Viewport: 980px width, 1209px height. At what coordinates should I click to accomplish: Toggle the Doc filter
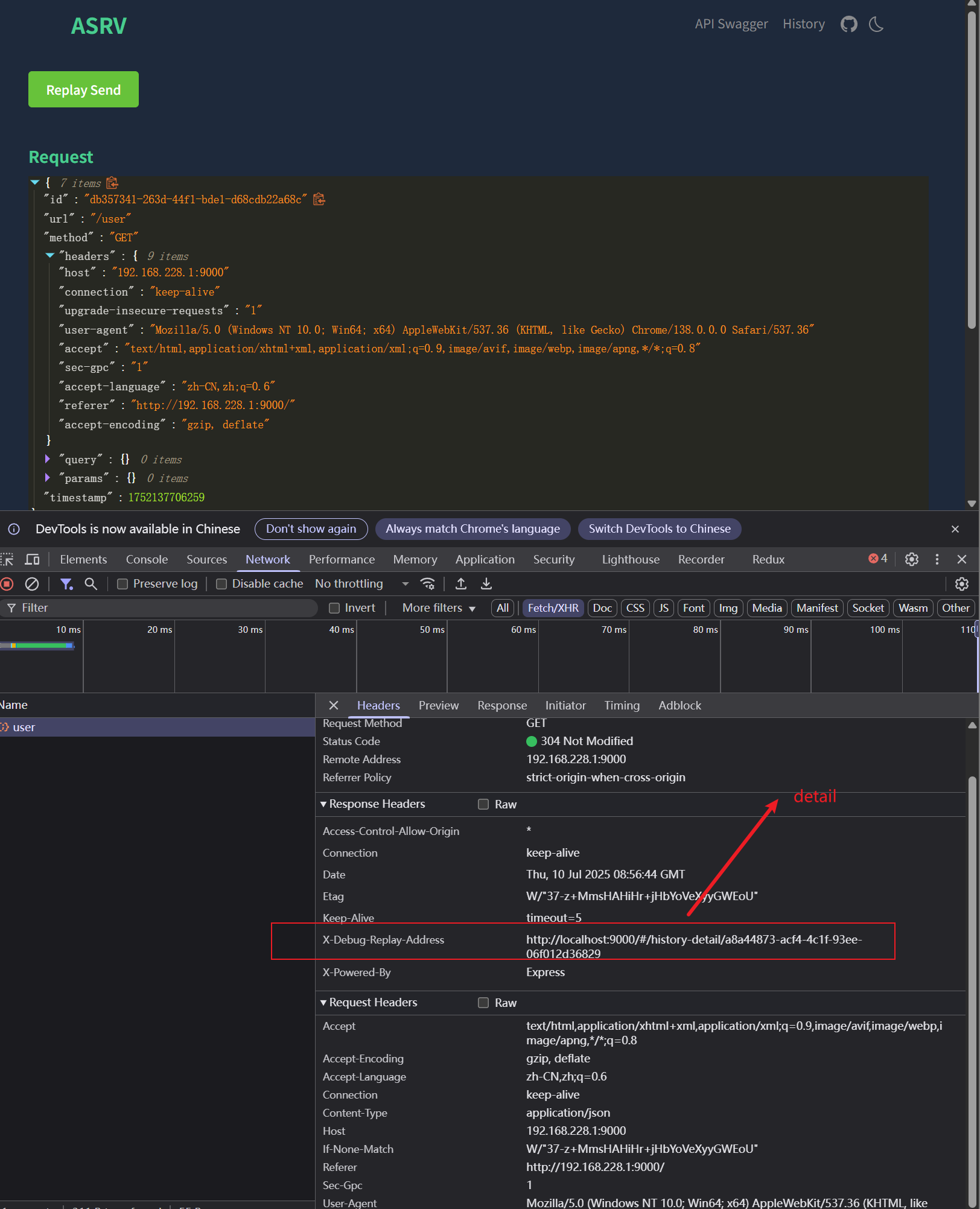point(602,608)
